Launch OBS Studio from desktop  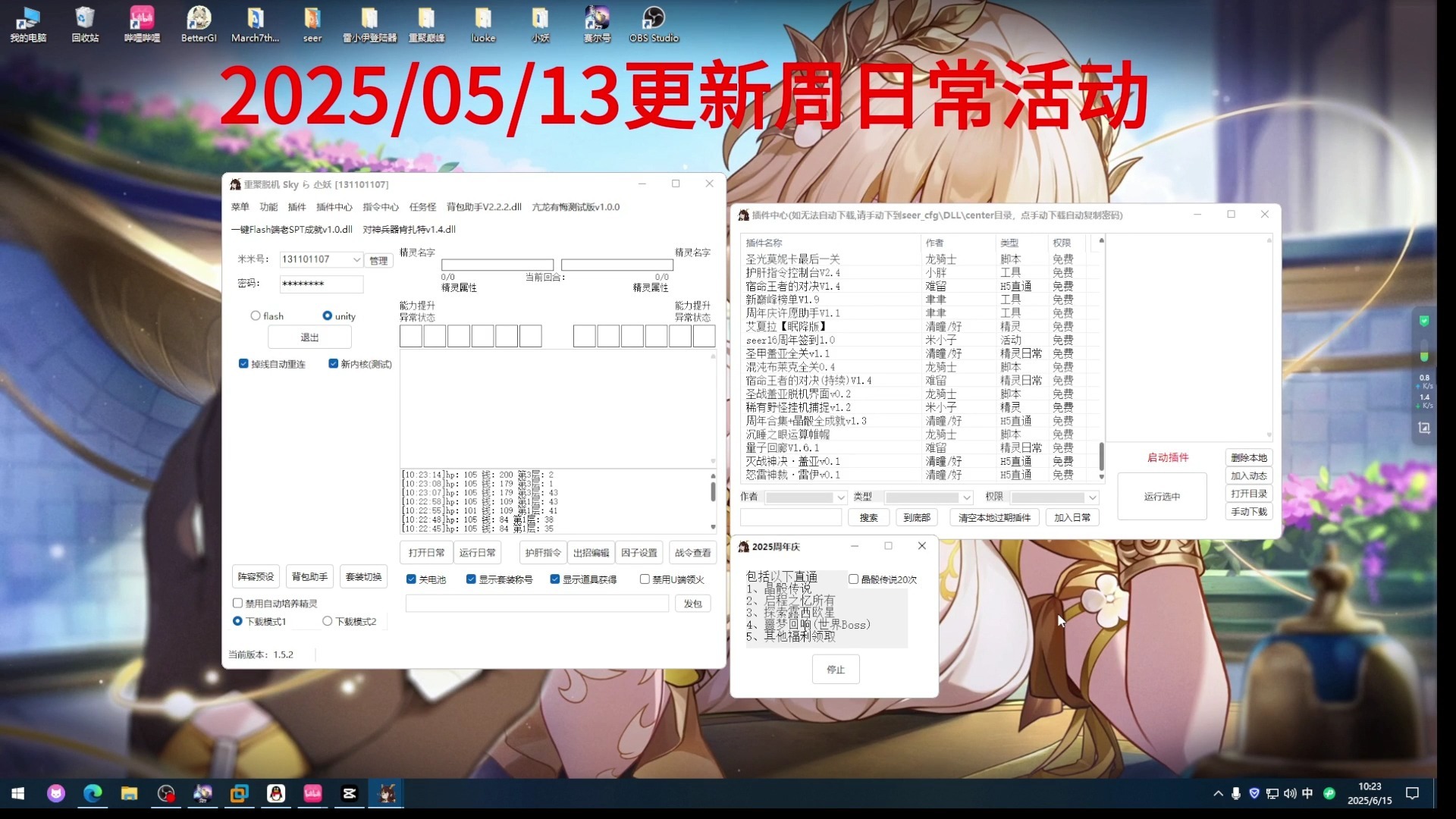pyautogui.click(x=654, y=24)
